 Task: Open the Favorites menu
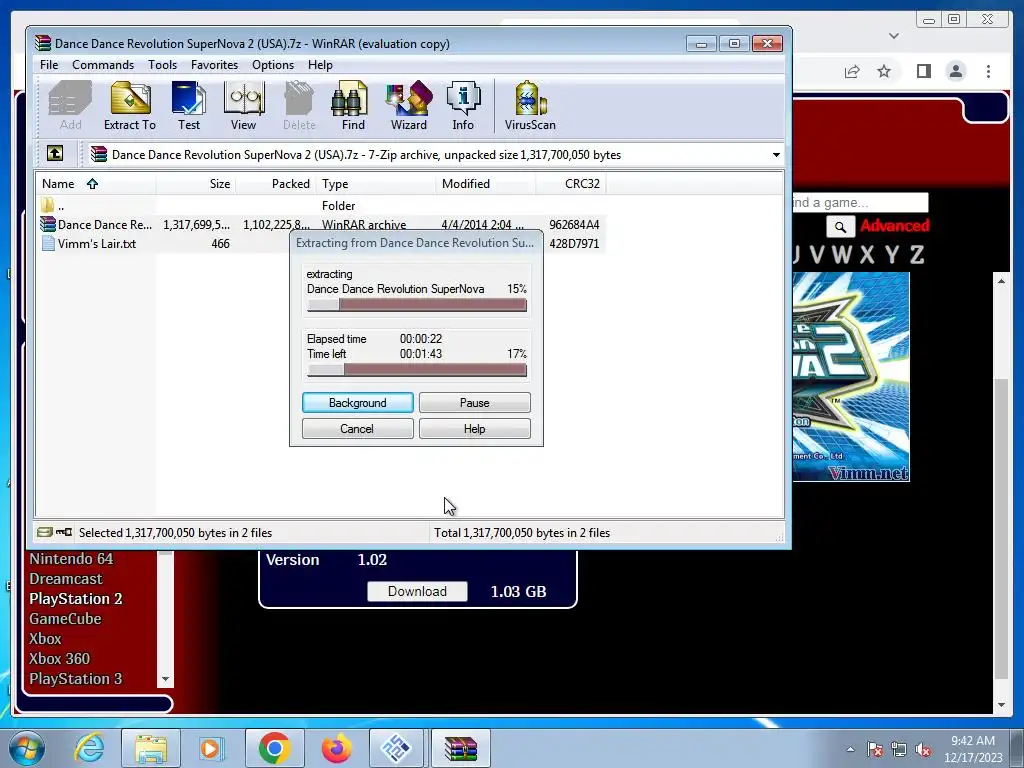[x=214, y=65]
